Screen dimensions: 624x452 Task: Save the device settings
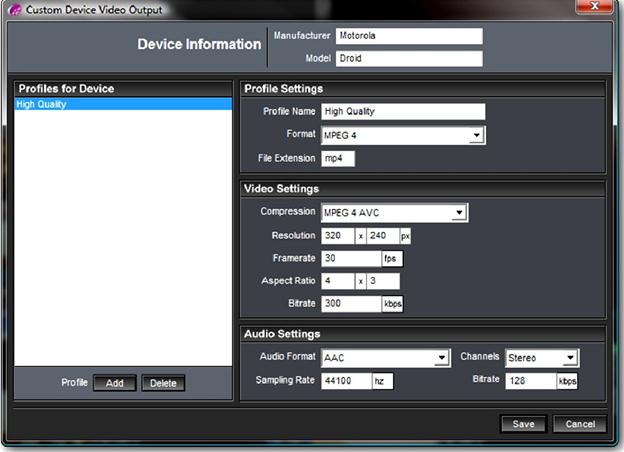click(523, 424)
